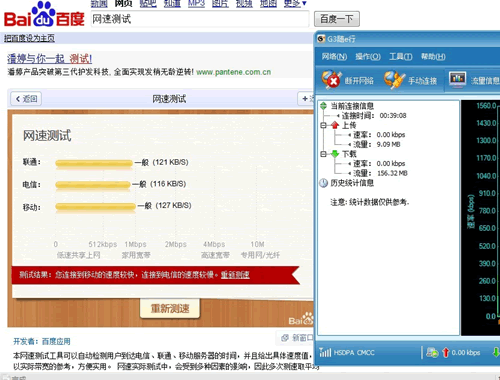The image size is (500, 380).
Task: Click the history statistics clock icon
Action: click(323, 183)
